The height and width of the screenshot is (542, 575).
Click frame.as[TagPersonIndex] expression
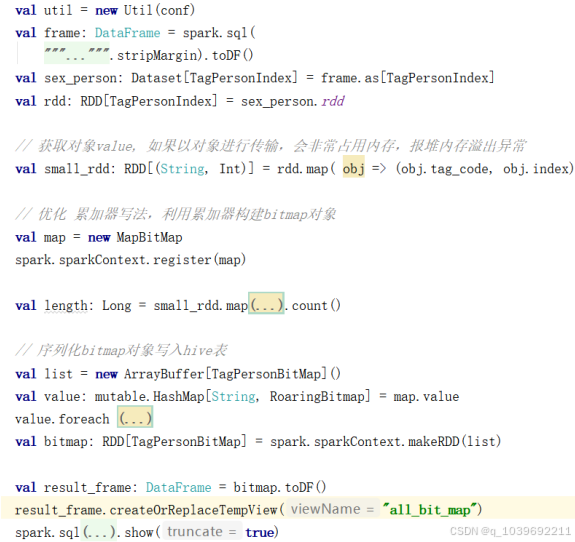tap(407, 78)
